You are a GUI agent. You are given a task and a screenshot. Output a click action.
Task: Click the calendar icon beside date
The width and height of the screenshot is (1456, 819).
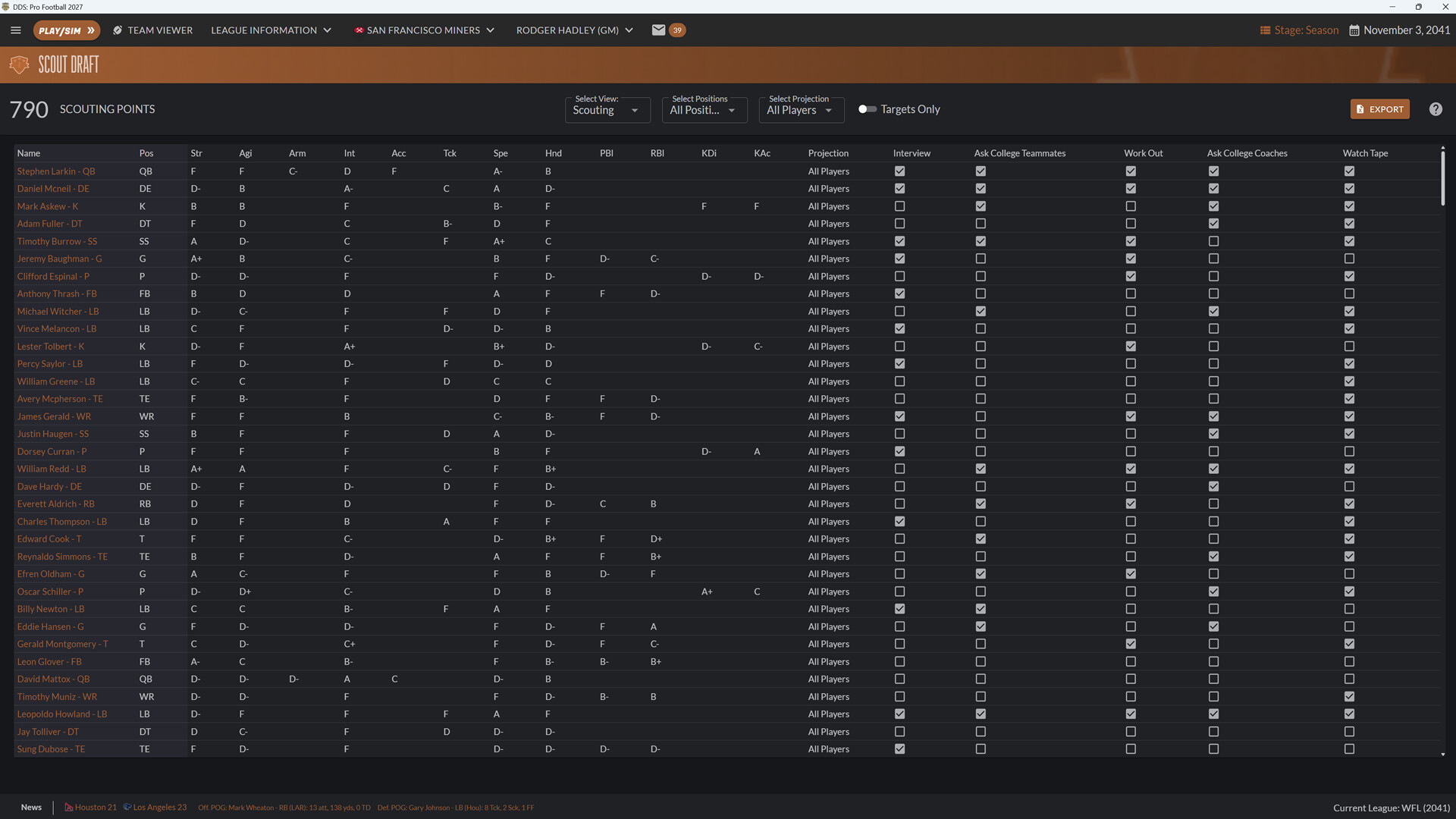(x=1354, y=30)
